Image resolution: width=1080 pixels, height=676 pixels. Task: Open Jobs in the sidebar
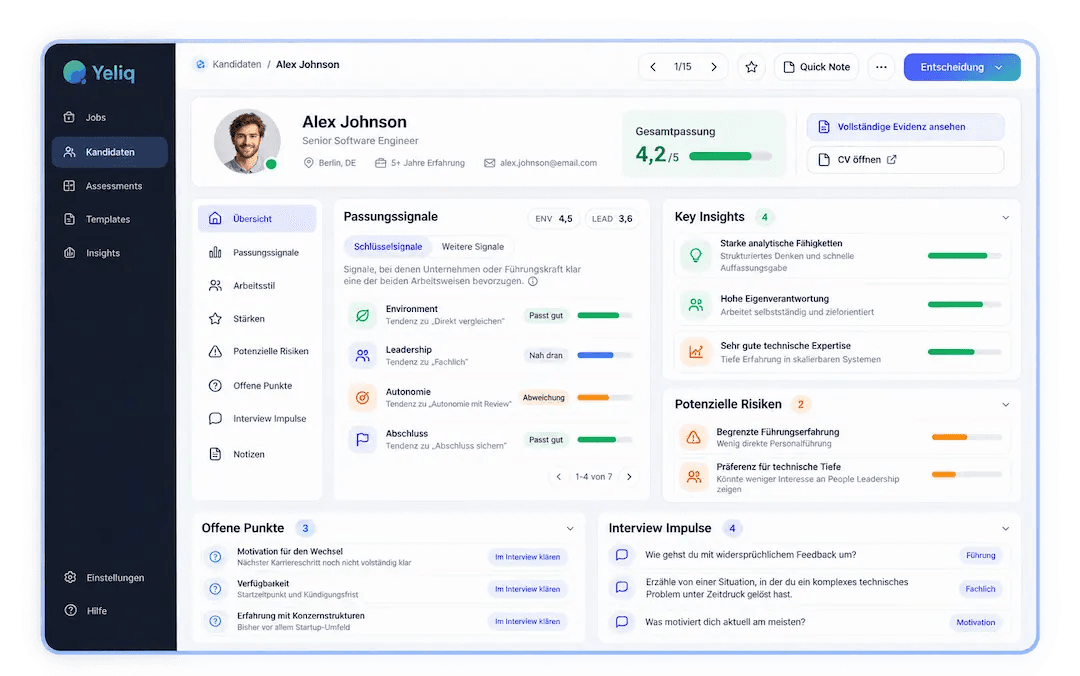110,117
